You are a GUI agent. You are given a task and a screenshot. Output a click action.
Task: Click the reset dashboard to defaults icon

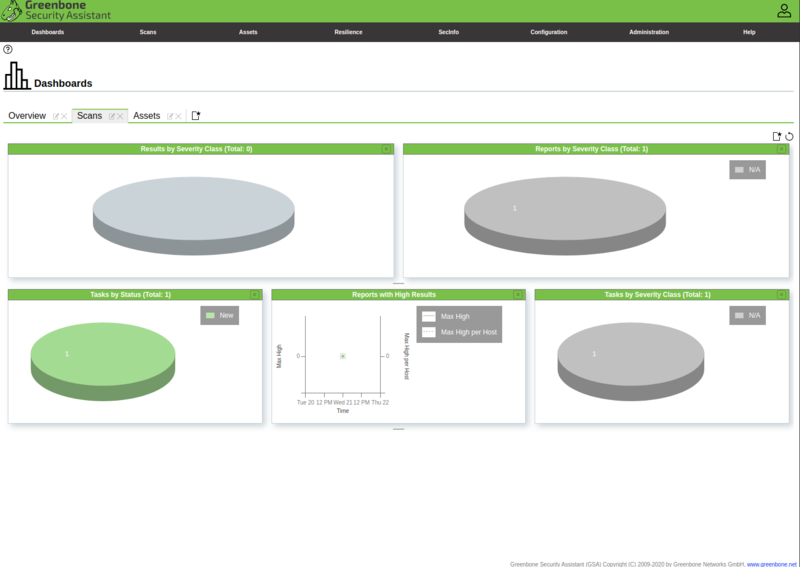[x=789, y=137]
